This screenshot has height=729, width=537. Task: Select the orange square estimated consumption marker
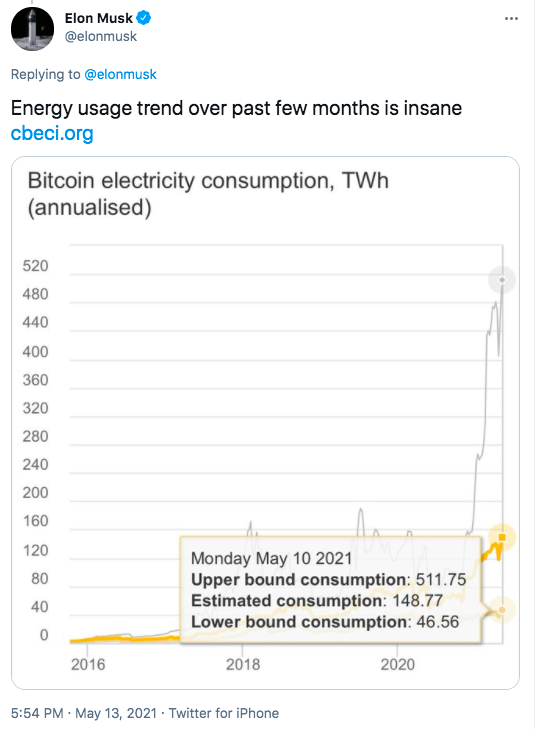pos(502,537)
